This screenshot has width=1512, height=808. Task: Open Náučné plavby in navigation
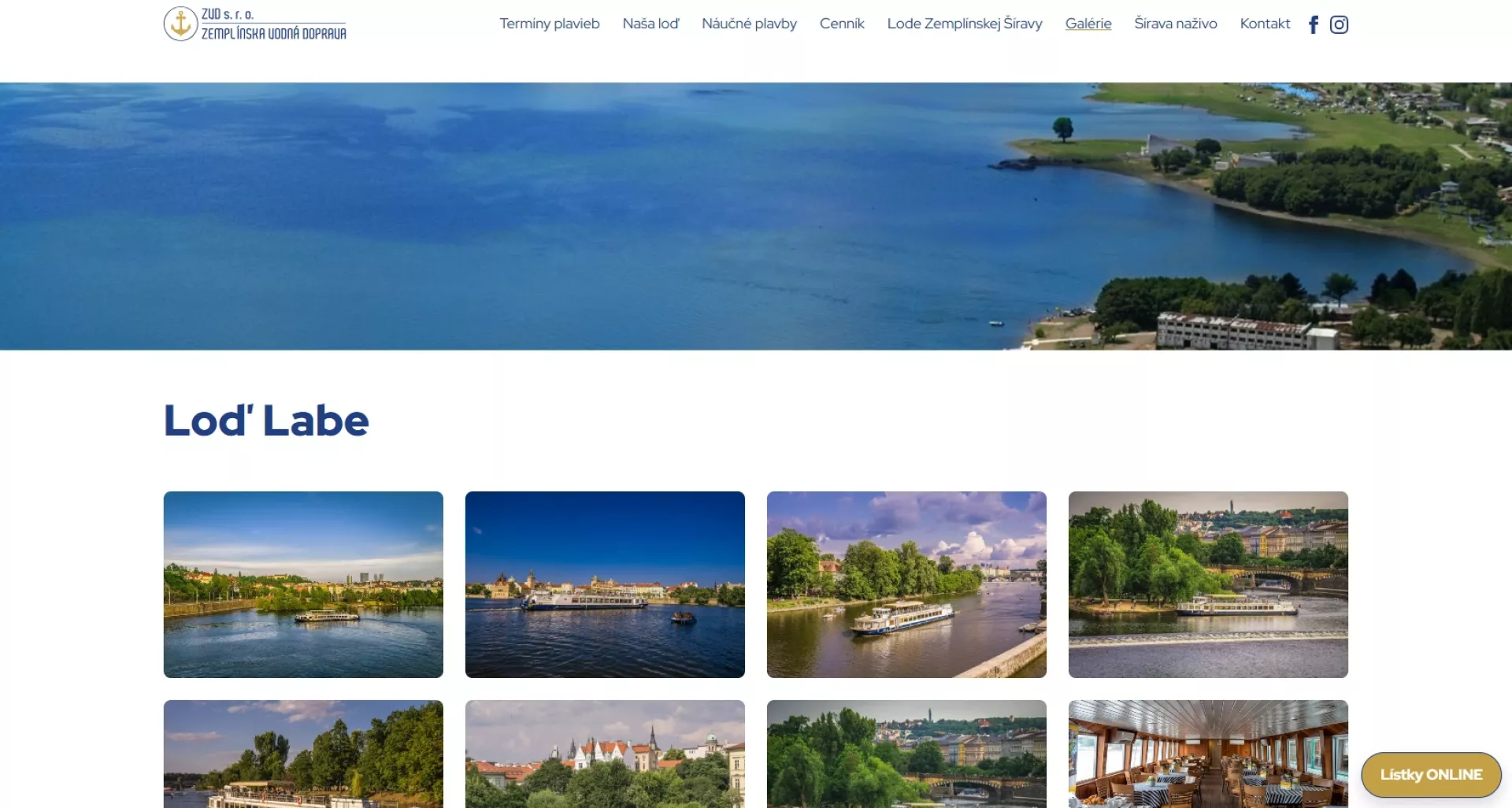(749, 24)
